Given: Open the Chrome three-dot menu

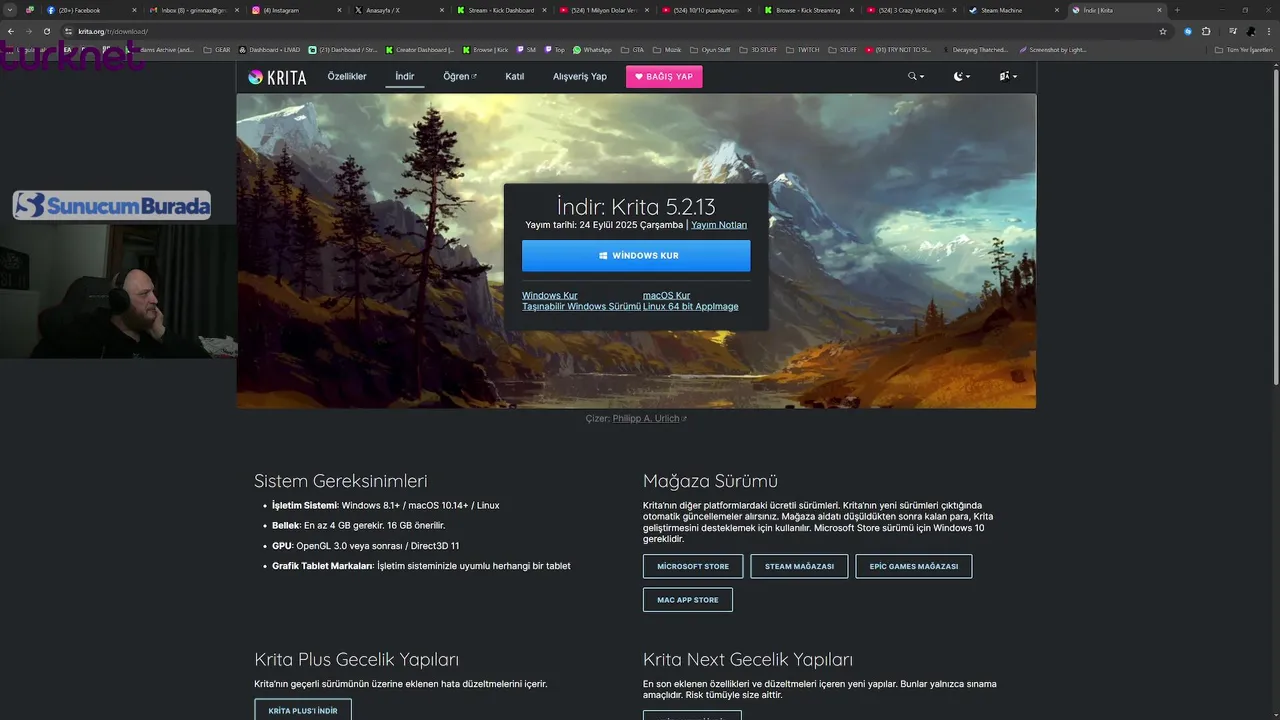Looking at the screenshot, I should pos(1268,31).
